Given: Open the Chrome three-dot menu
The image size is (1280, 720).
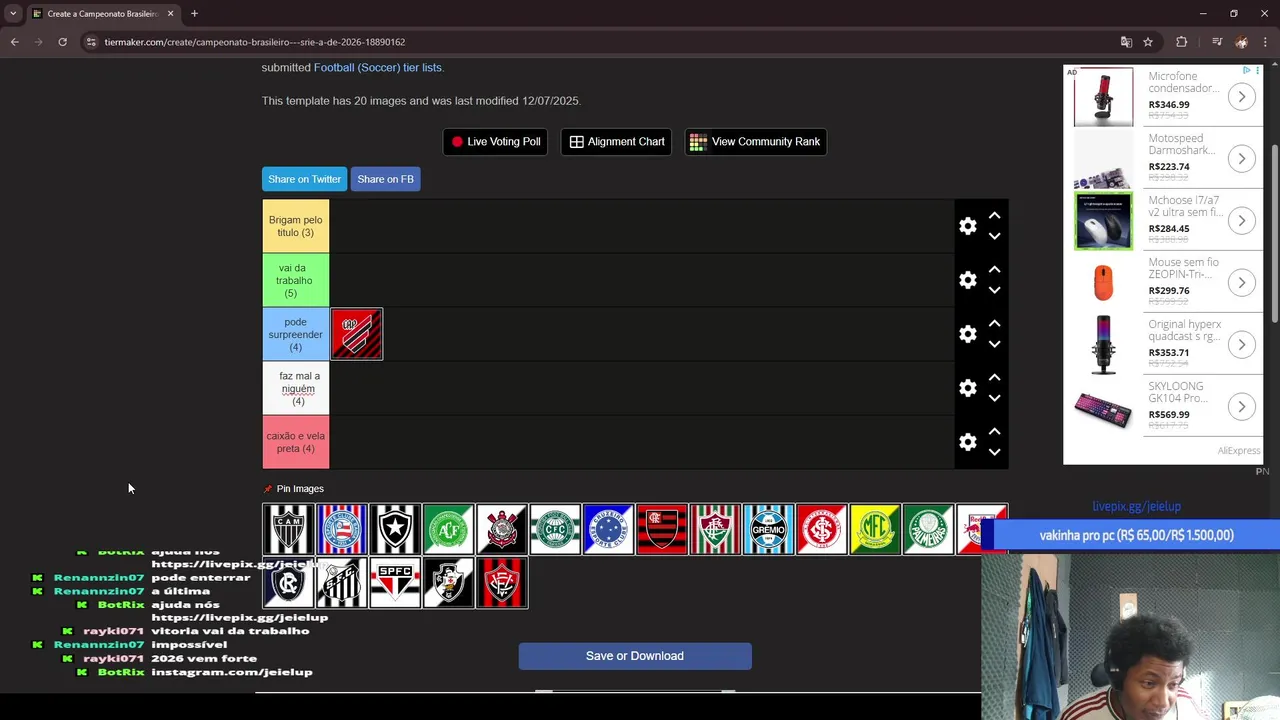Looking at the screenshot, I should point(1266,42).
